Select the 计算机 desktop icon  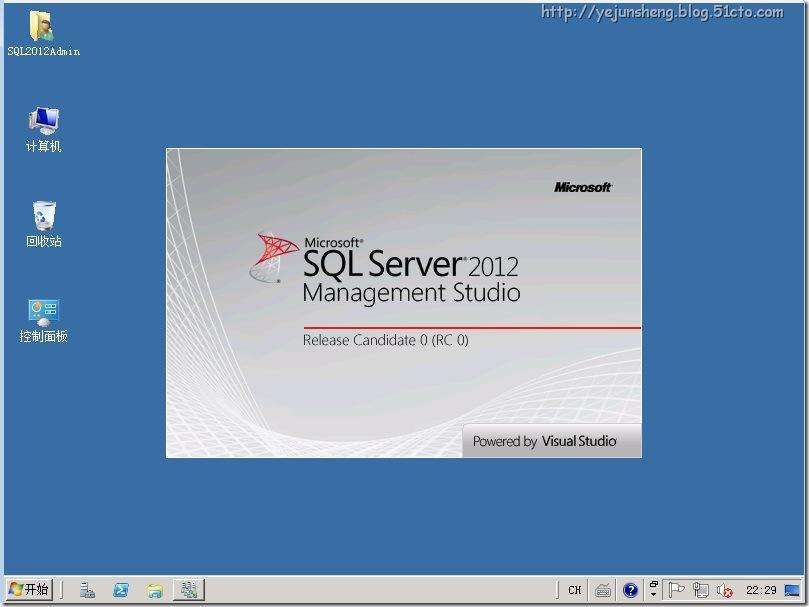pos(43,129)
